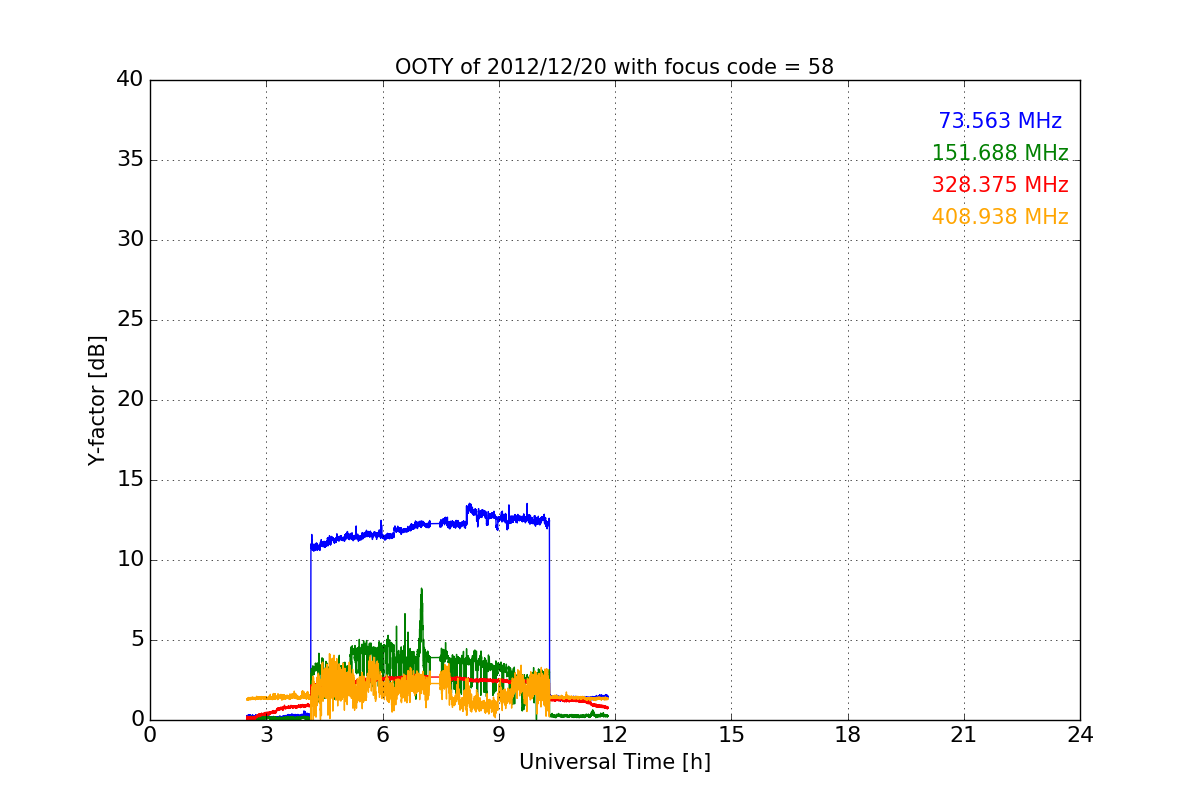1200x800 pixels.
Task: Click the y-axis tick label 15
Action: pos(130,480)
